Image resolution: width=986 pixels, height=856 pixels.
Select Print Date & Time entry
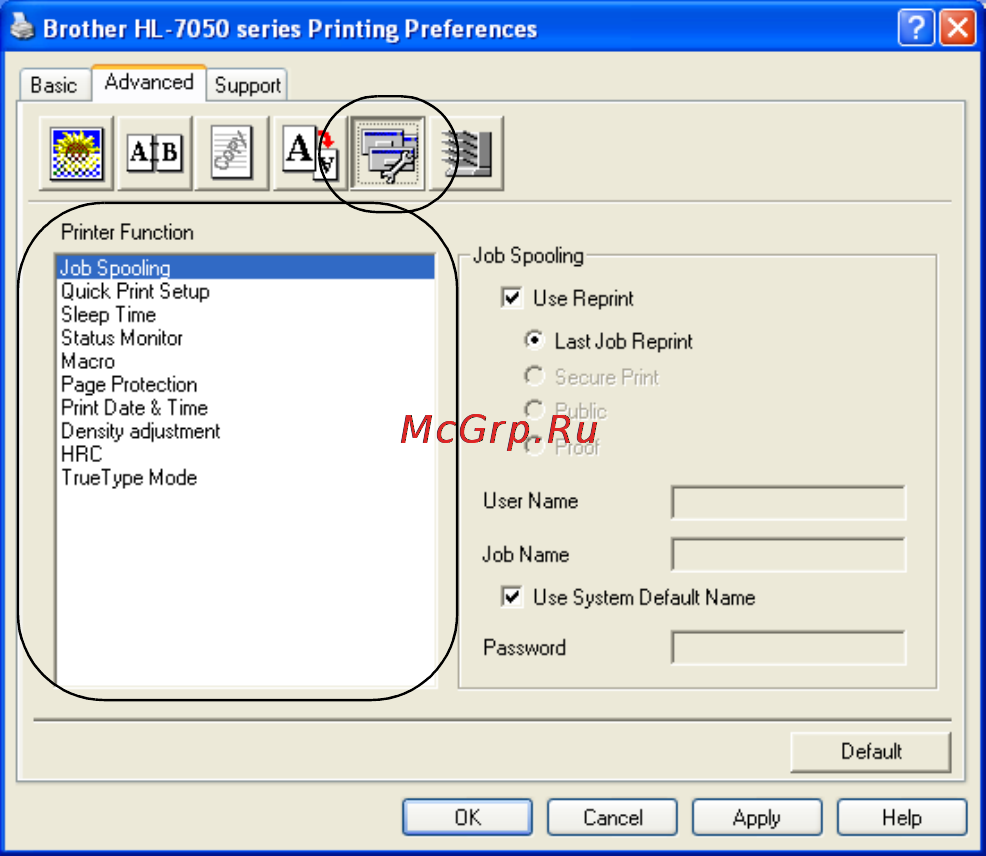coord(245,408)
